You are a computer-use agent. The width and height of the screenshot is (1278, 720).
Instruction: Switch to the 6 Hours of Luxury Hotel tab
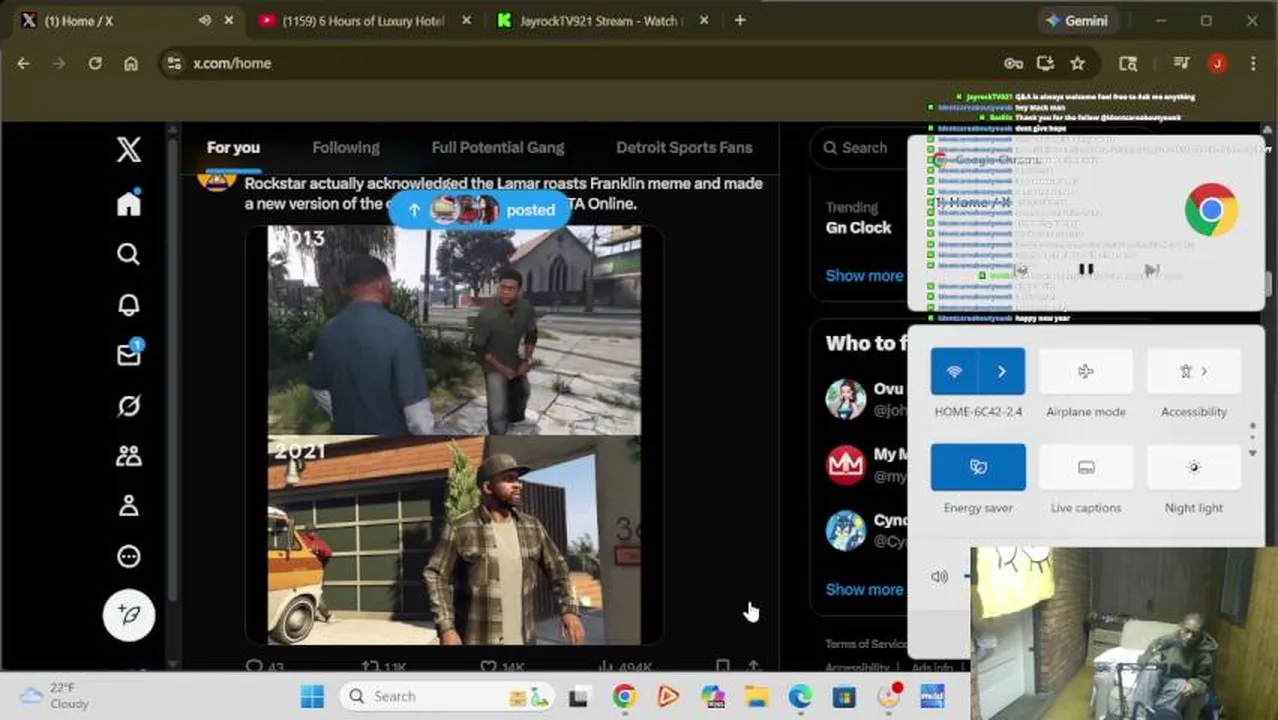click(x=363, y=20)
